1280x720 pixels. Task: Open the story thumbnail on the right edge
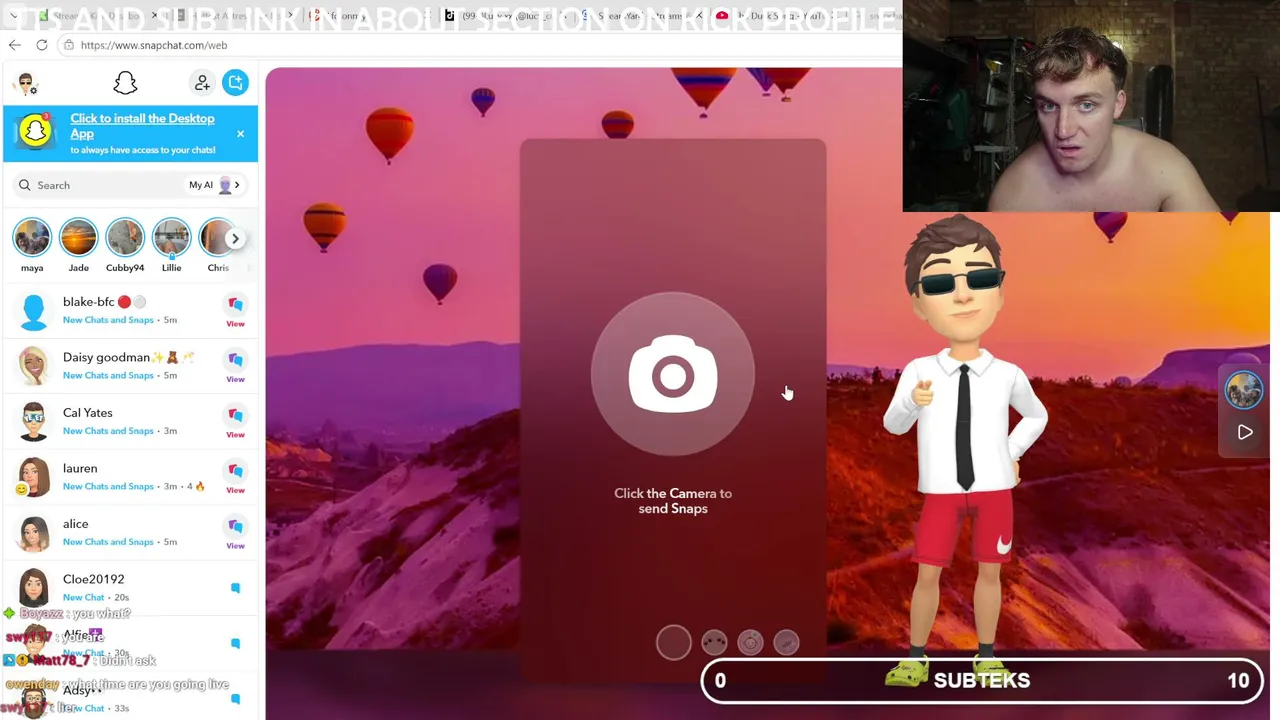(1244, 390)
